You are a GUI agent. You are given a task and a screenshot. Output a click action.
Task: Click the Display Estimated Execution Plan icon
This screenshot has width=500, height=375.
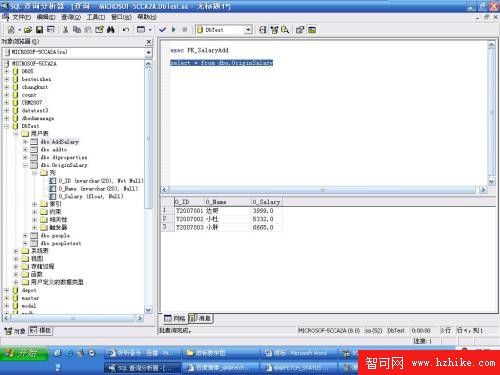point(263,30)
